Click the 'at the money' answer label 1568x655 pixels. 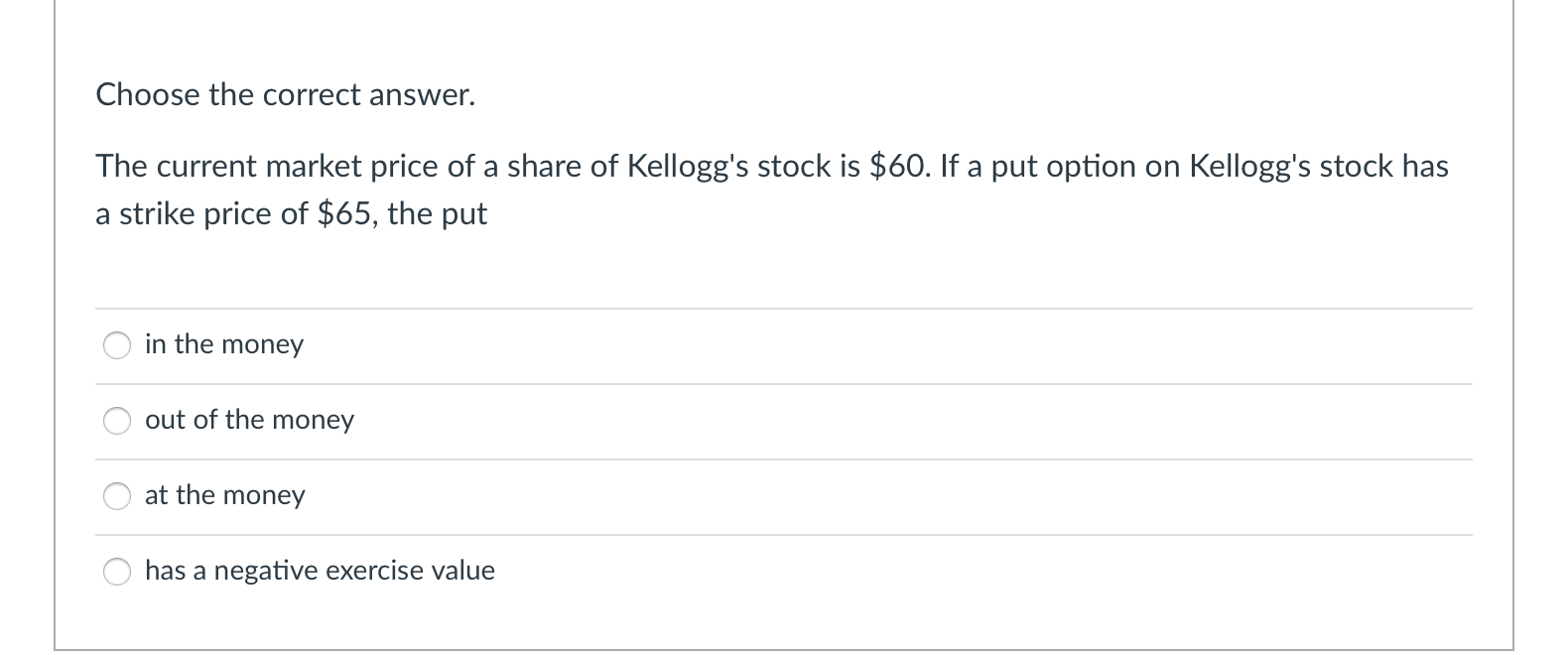(225, 495)
